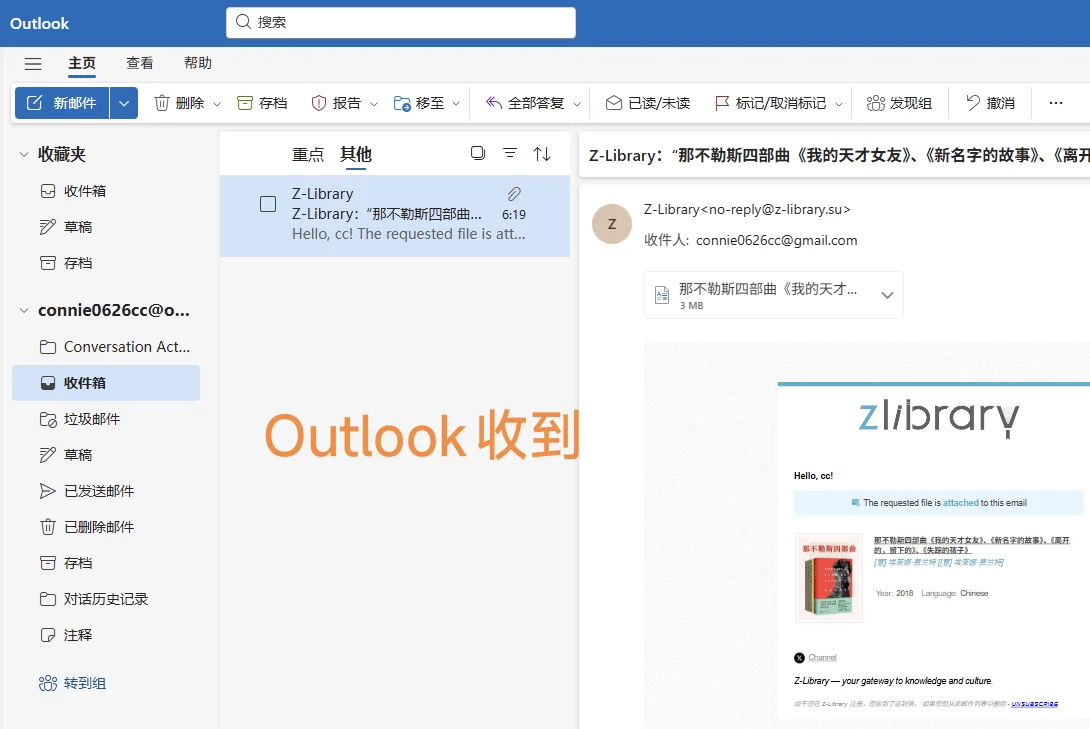Open the 报告 dropdown arrow
1090x729 pixels.
374,104
